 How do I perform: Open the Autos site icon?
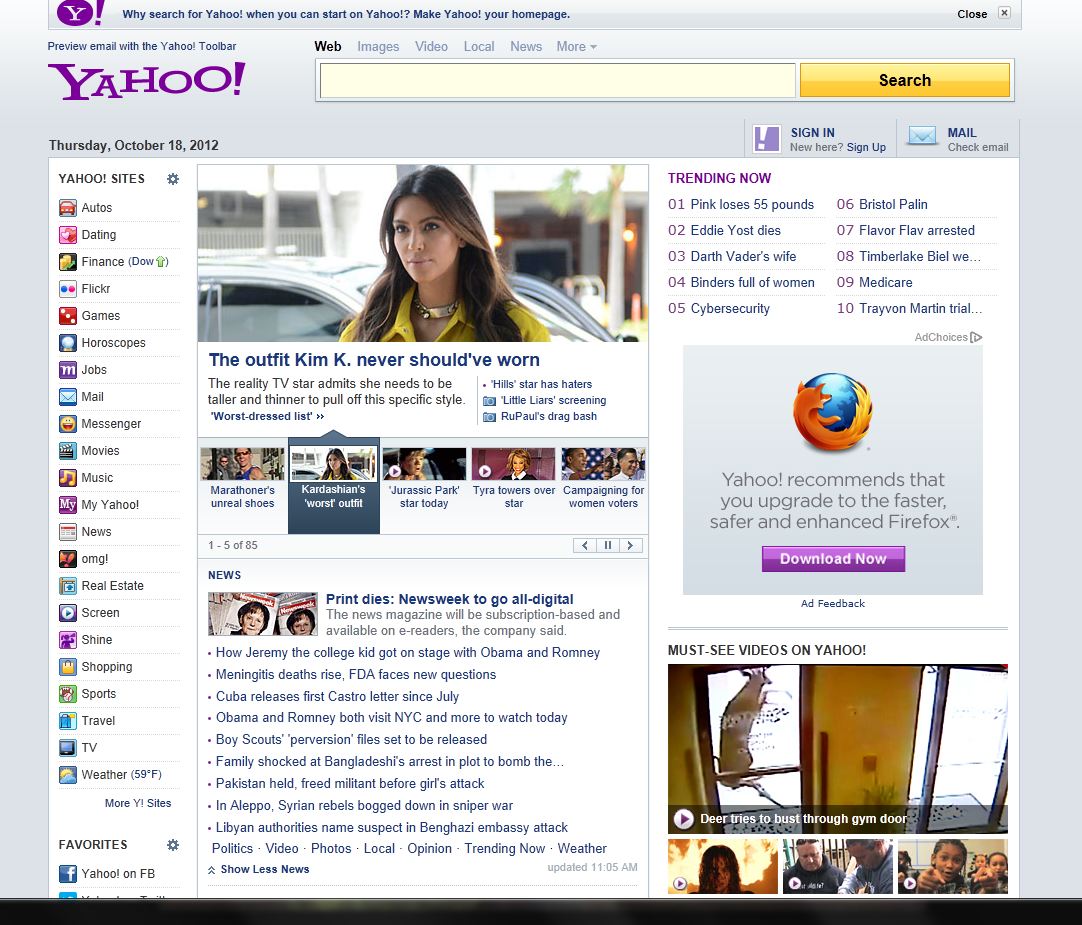tap(67, 208)
